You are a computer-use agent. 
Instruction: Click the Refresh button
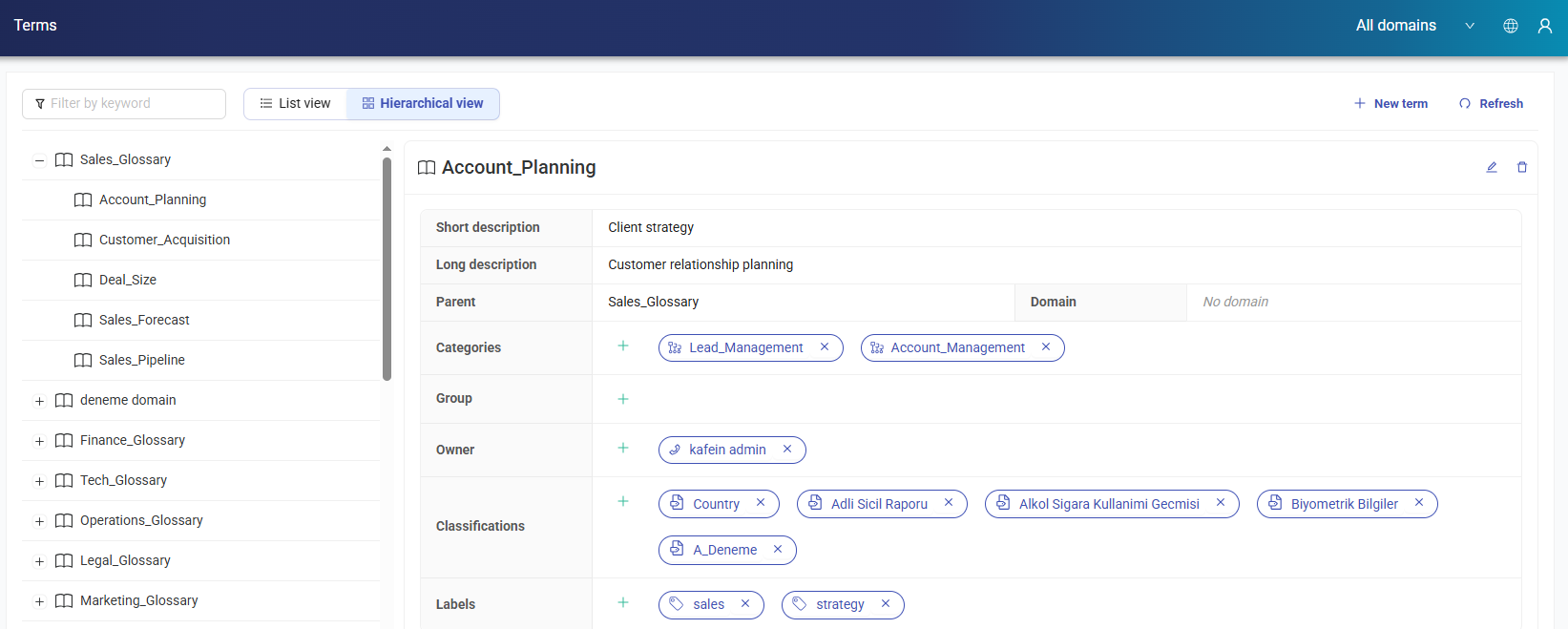pyautogui.click(x=1491, y=103)
